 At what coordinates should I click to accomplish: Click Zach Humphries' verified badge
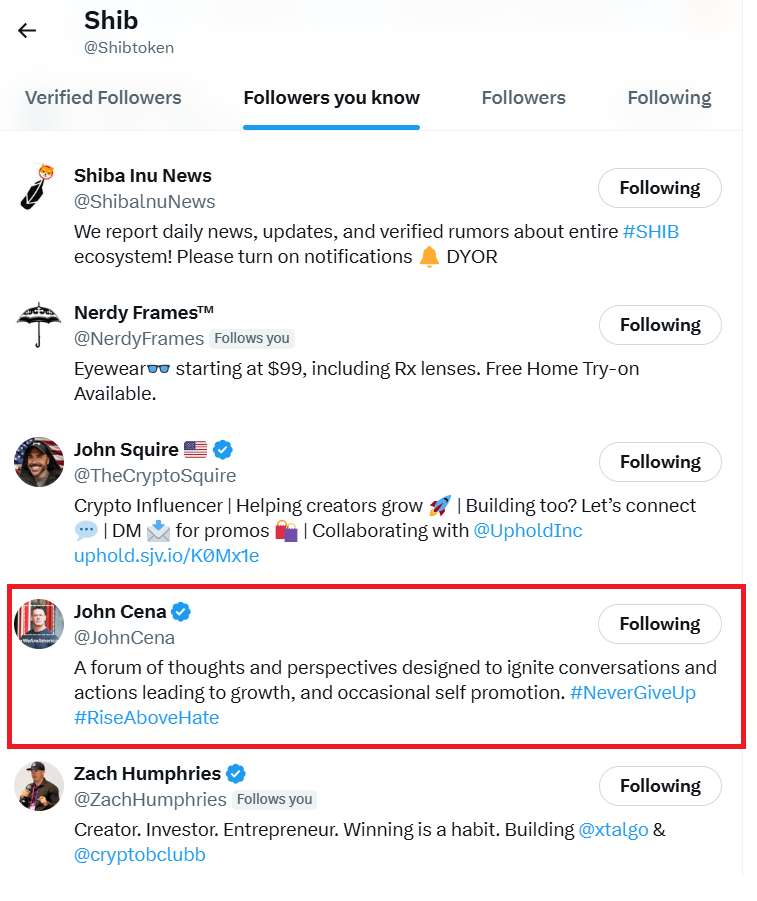[x=236, y=773]
